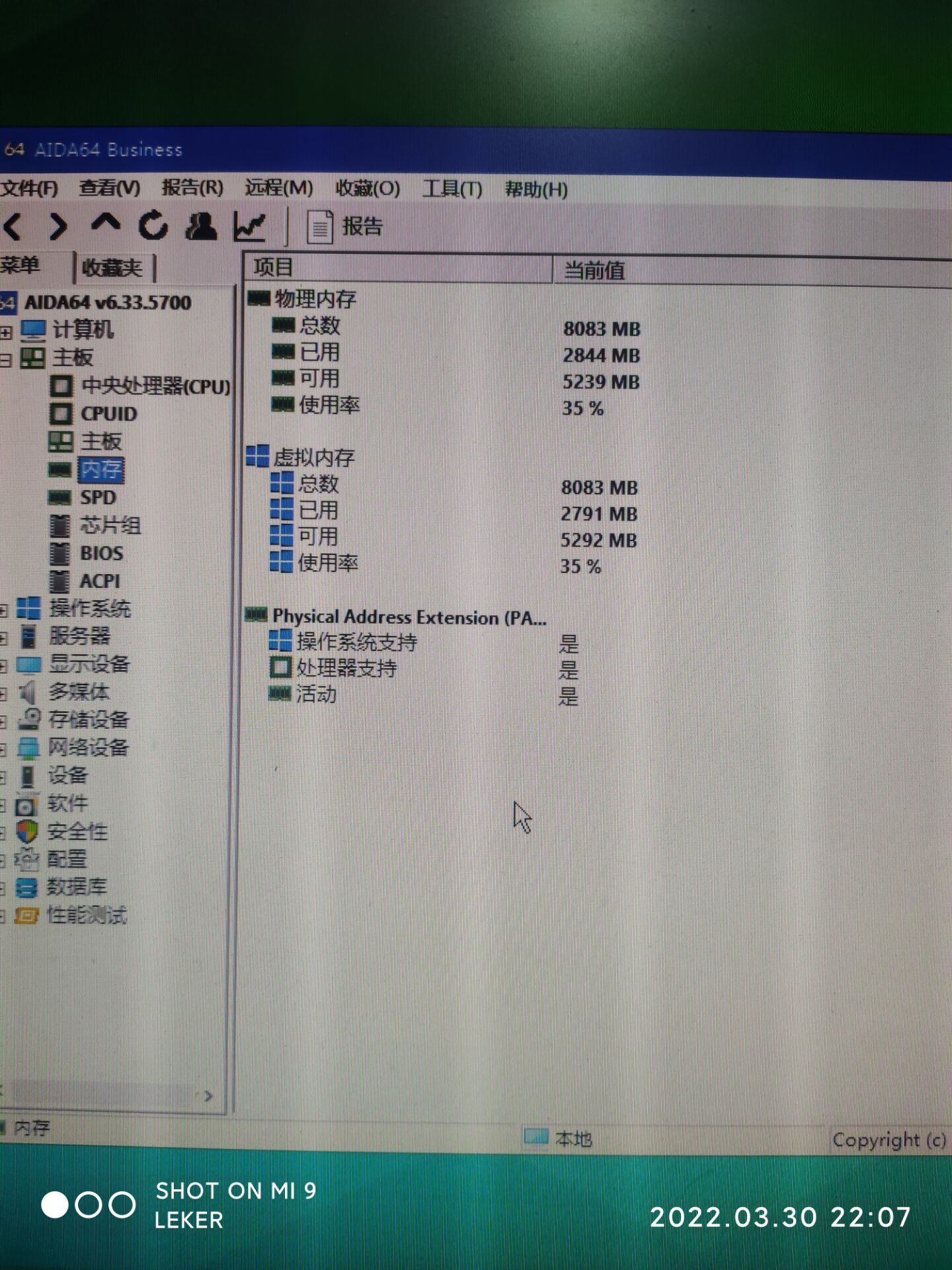Select the CPUID tree item
The width and height of the screenshot is (952, 1270).
coord(108,414)
